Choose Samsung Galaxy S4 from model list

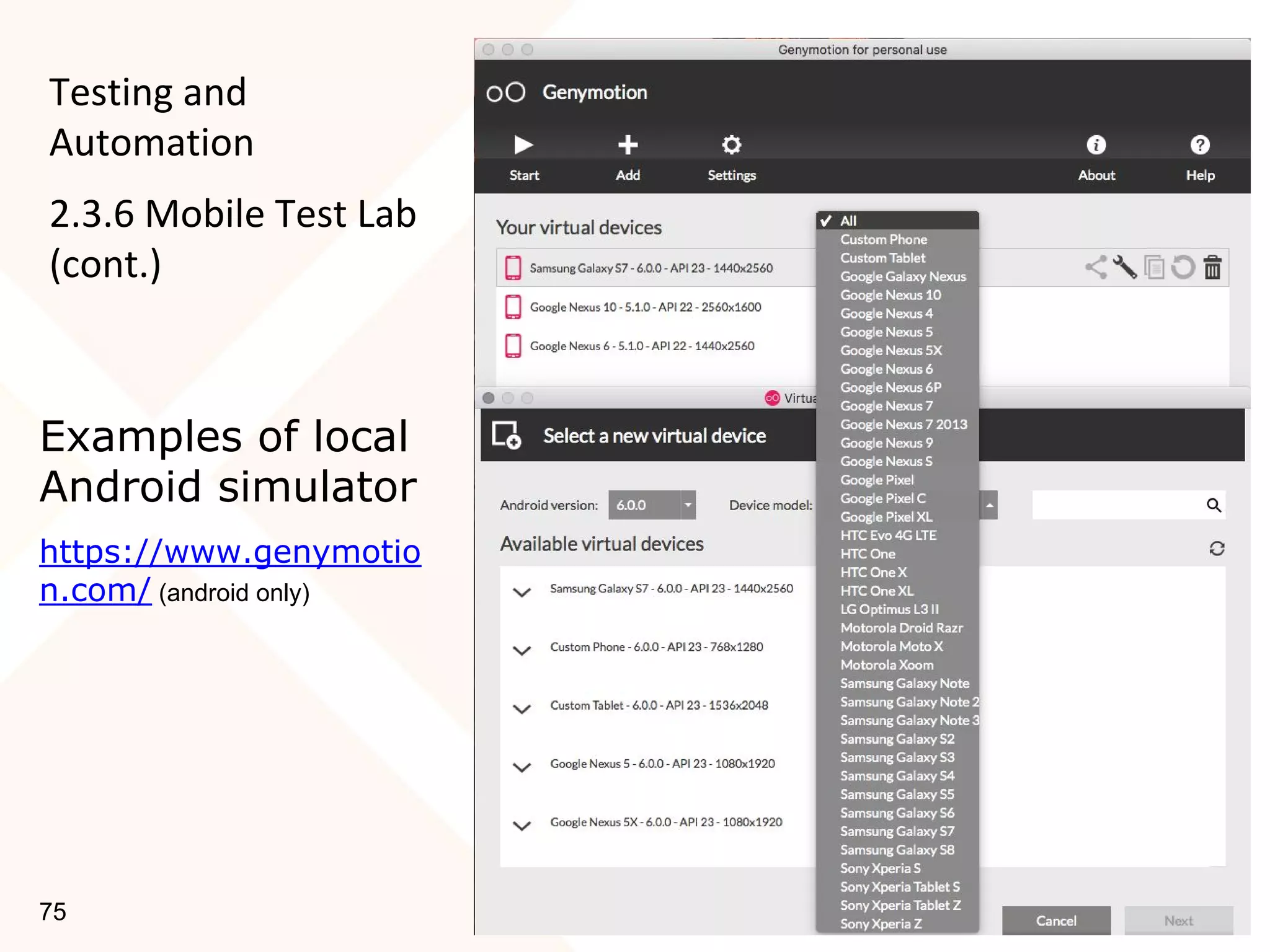(x=897, y=776)
